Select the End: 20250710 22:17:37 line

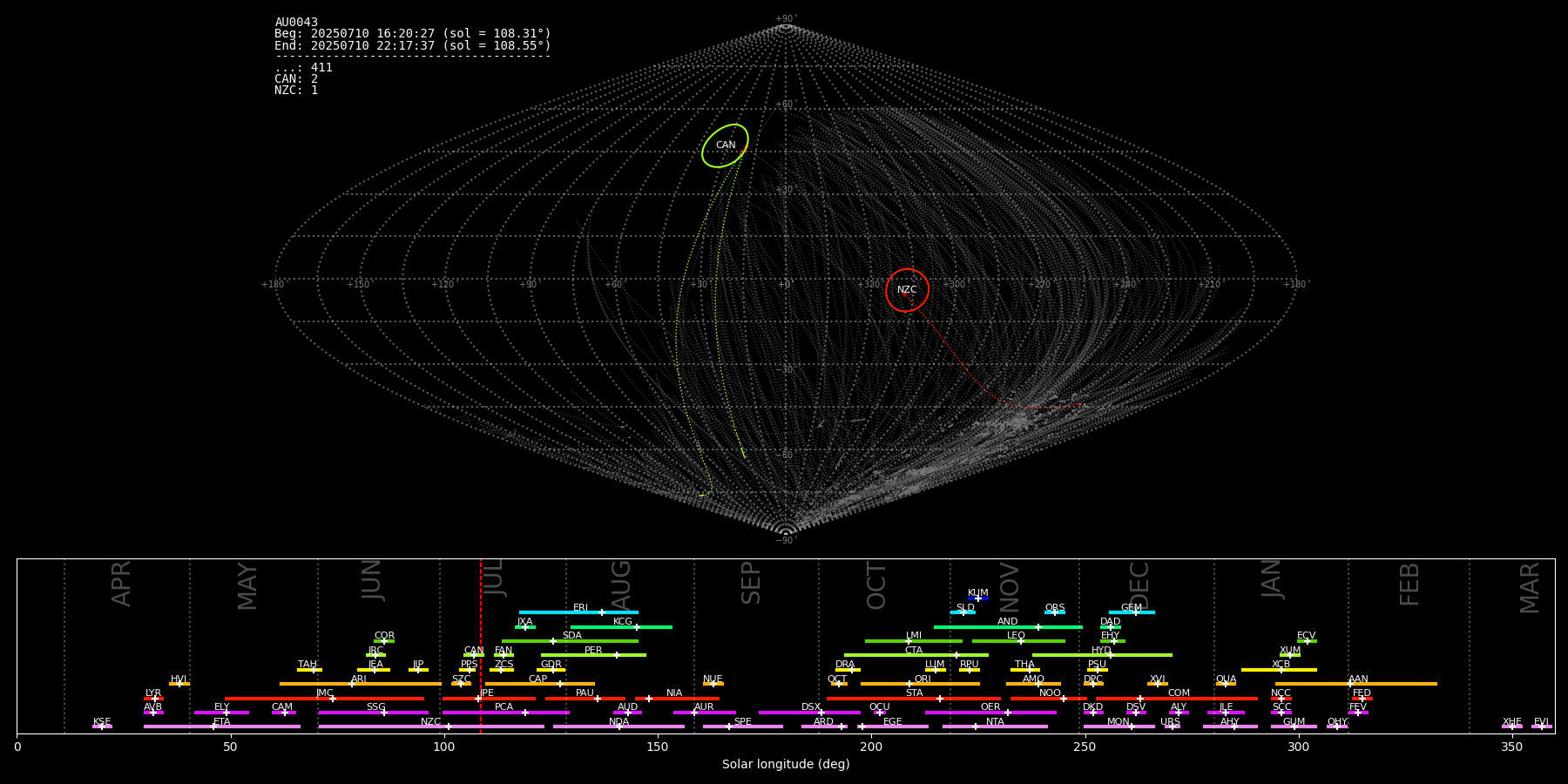413,45
